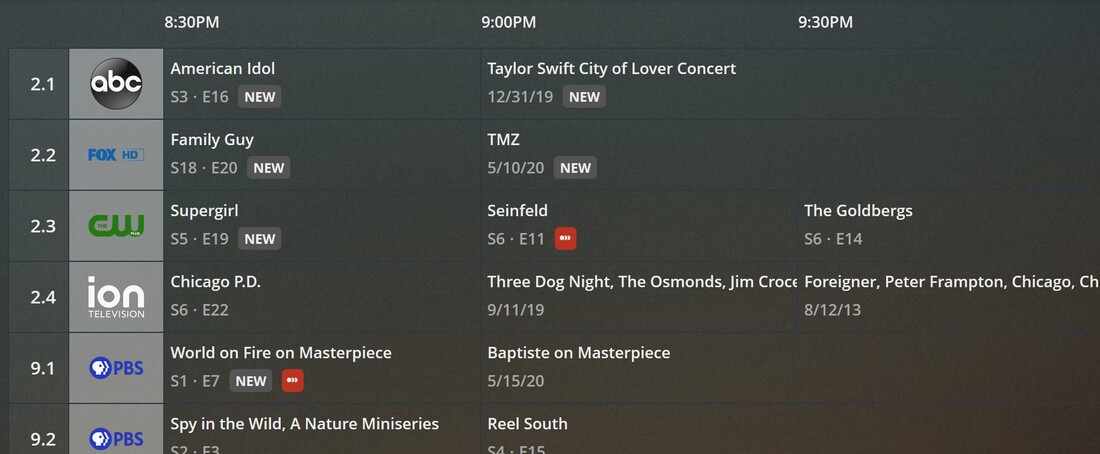
Task: Click the red recording icon on Seinfeld
Action: 566,239
